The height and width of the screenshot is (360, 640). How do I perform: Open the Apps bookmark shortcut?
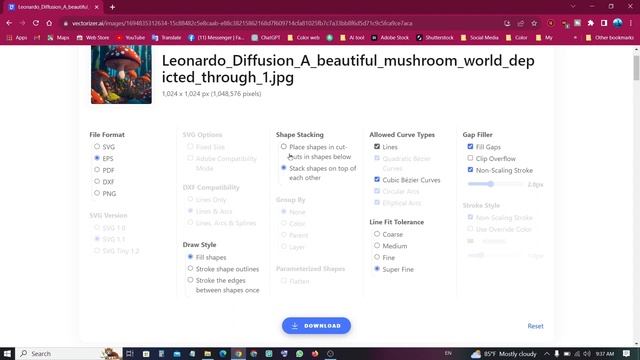pos(17,38)
